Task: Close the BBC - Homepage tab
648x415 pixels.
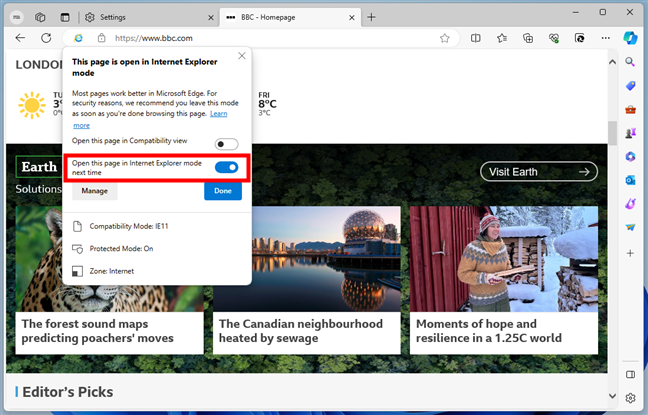Action: (x=352, y=17)
